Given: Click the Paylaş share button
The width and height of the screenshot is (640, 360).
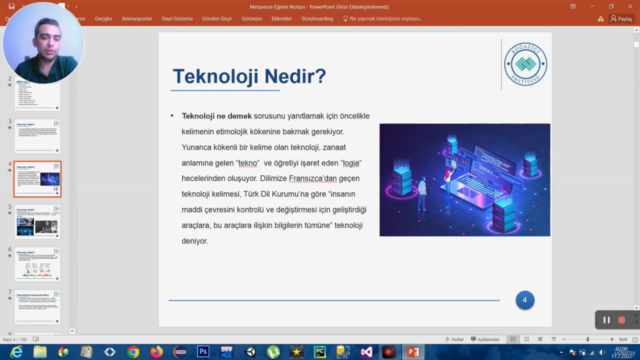Looking at the screenshot, I should click(621, 19).
